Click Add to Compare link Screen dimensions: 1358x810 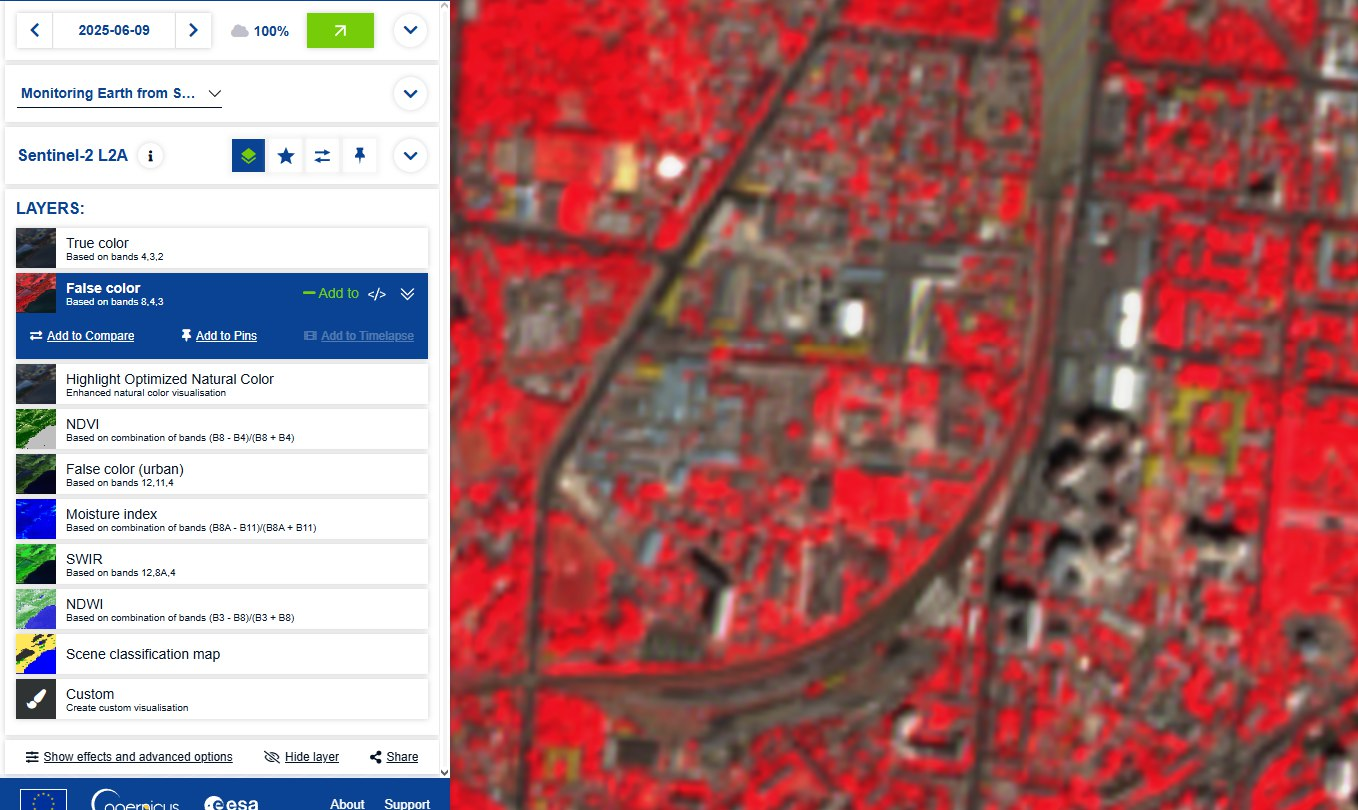(x=82, y=336)
